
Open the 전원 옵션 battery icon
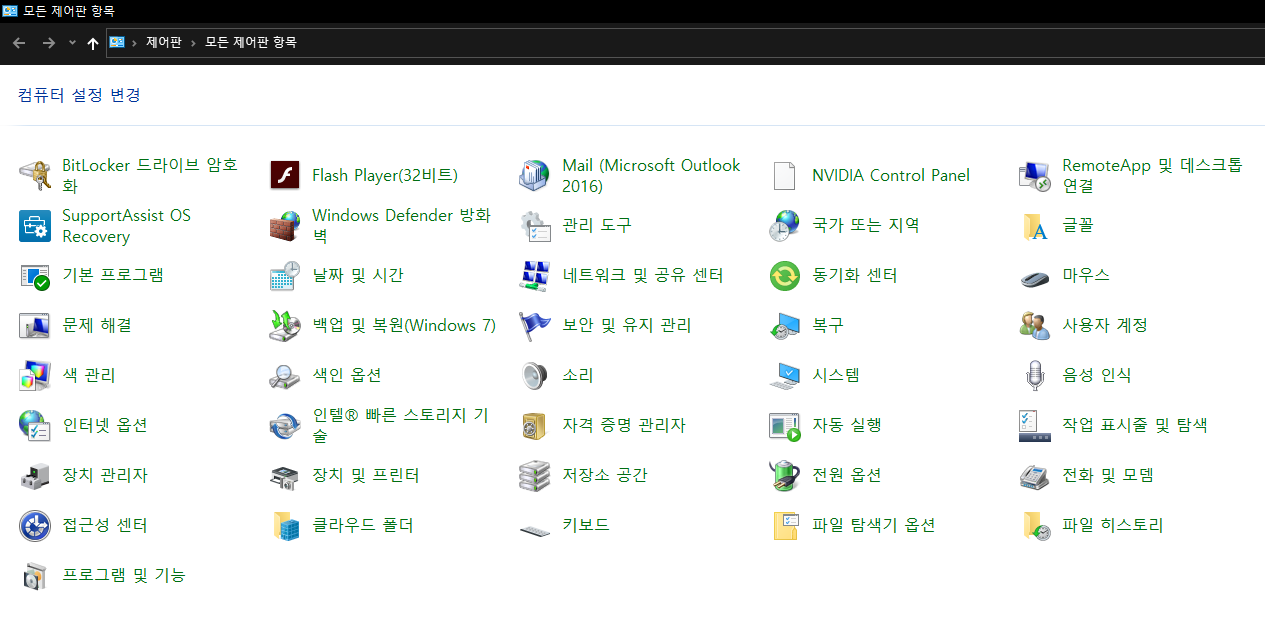pyautogui.click(x=785, y=476)
